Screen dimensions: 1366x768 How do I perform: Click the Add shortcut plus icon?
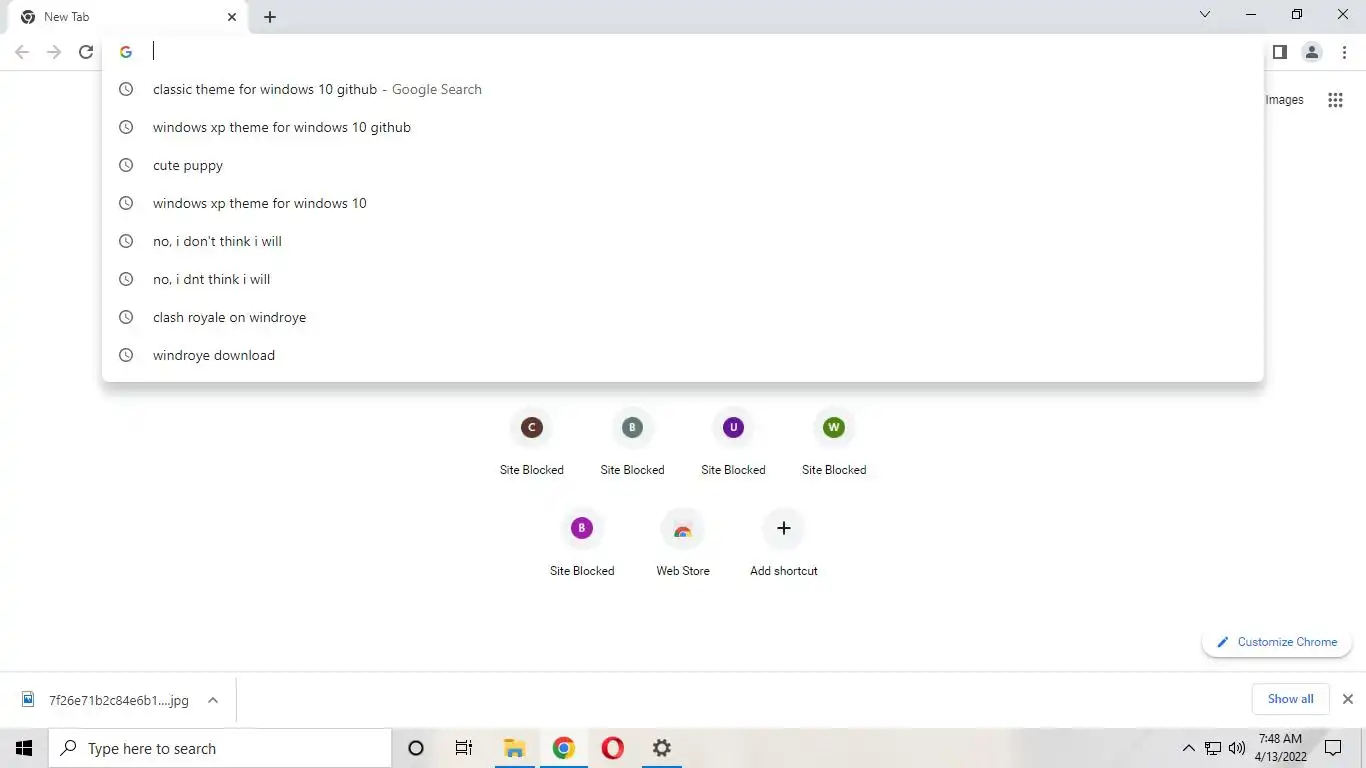pyautogui.click(x=784, y=528)
